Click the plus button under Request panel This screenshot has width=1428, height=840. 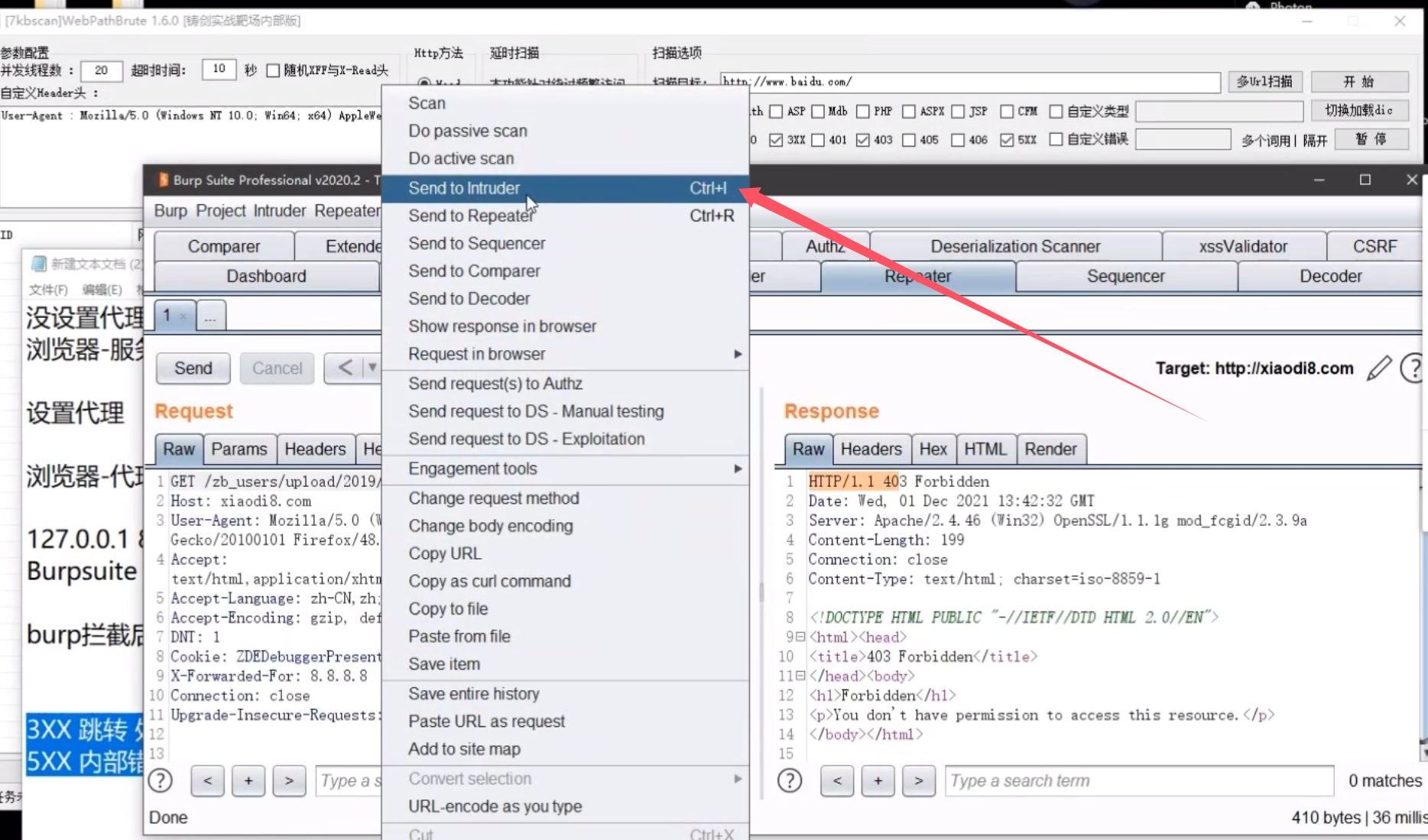[248, 781]
